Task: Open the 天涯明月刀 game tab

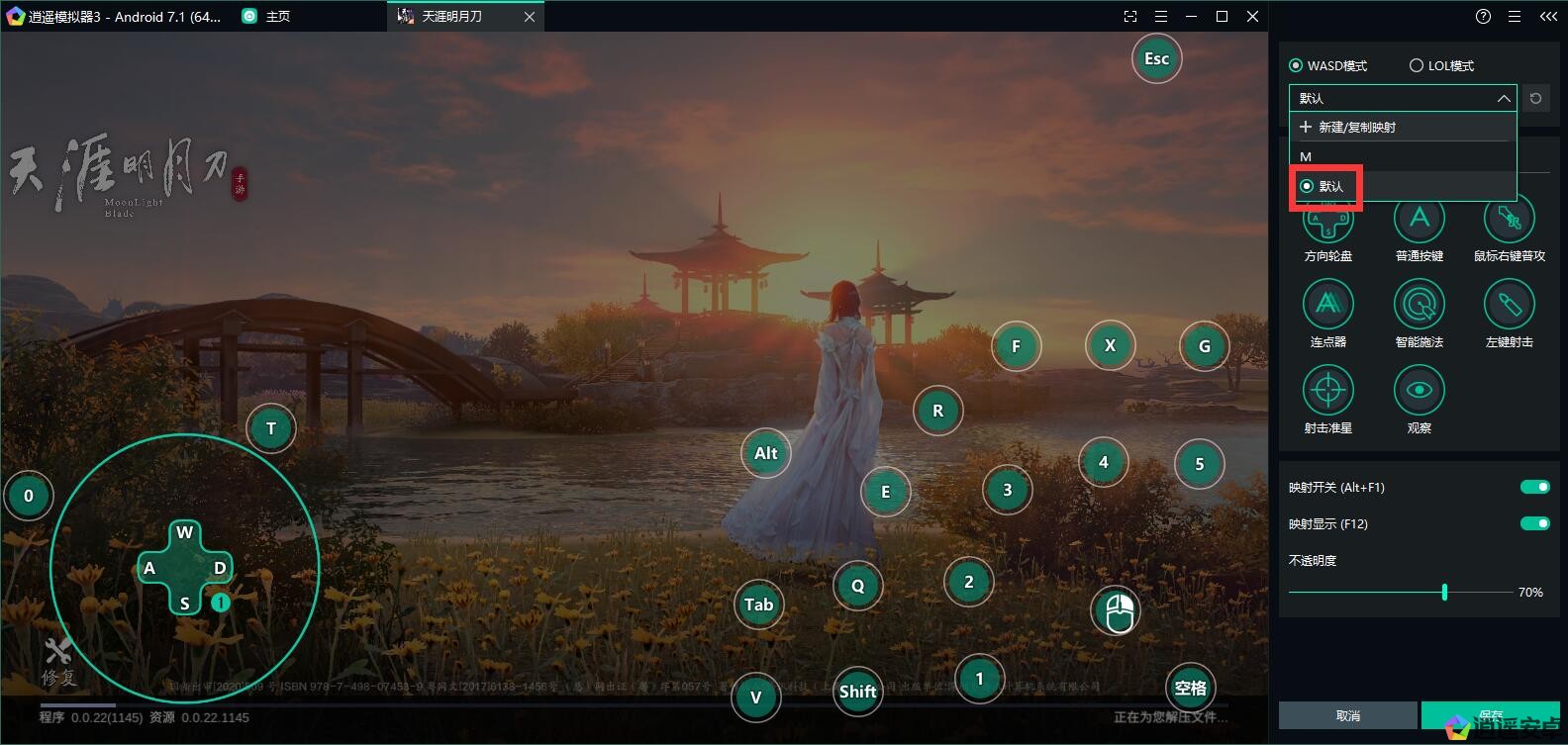Action: [x=451, y=17]
